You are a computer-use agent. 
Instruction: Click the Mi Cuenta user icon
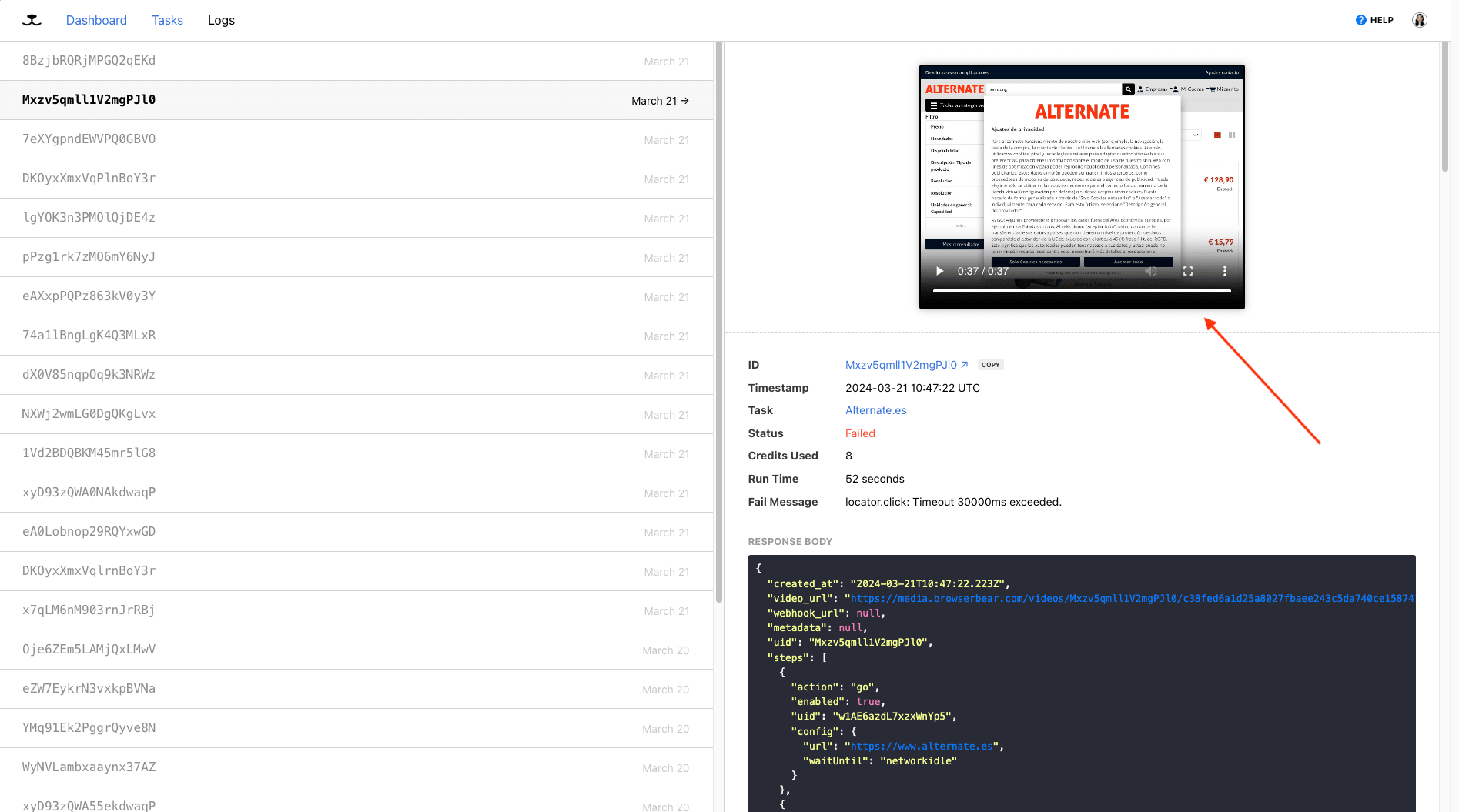point(1176,89)
